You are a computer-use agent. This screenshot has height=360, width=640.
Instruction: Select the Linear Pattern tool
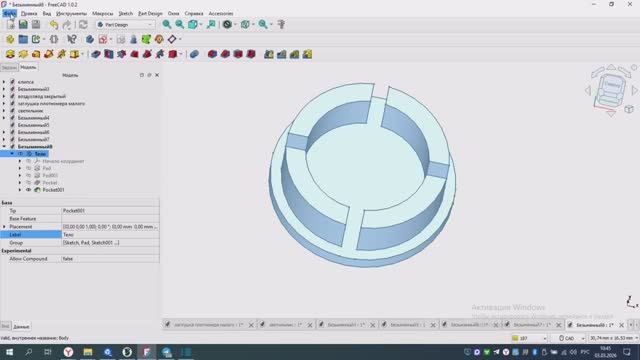(282, 54)
